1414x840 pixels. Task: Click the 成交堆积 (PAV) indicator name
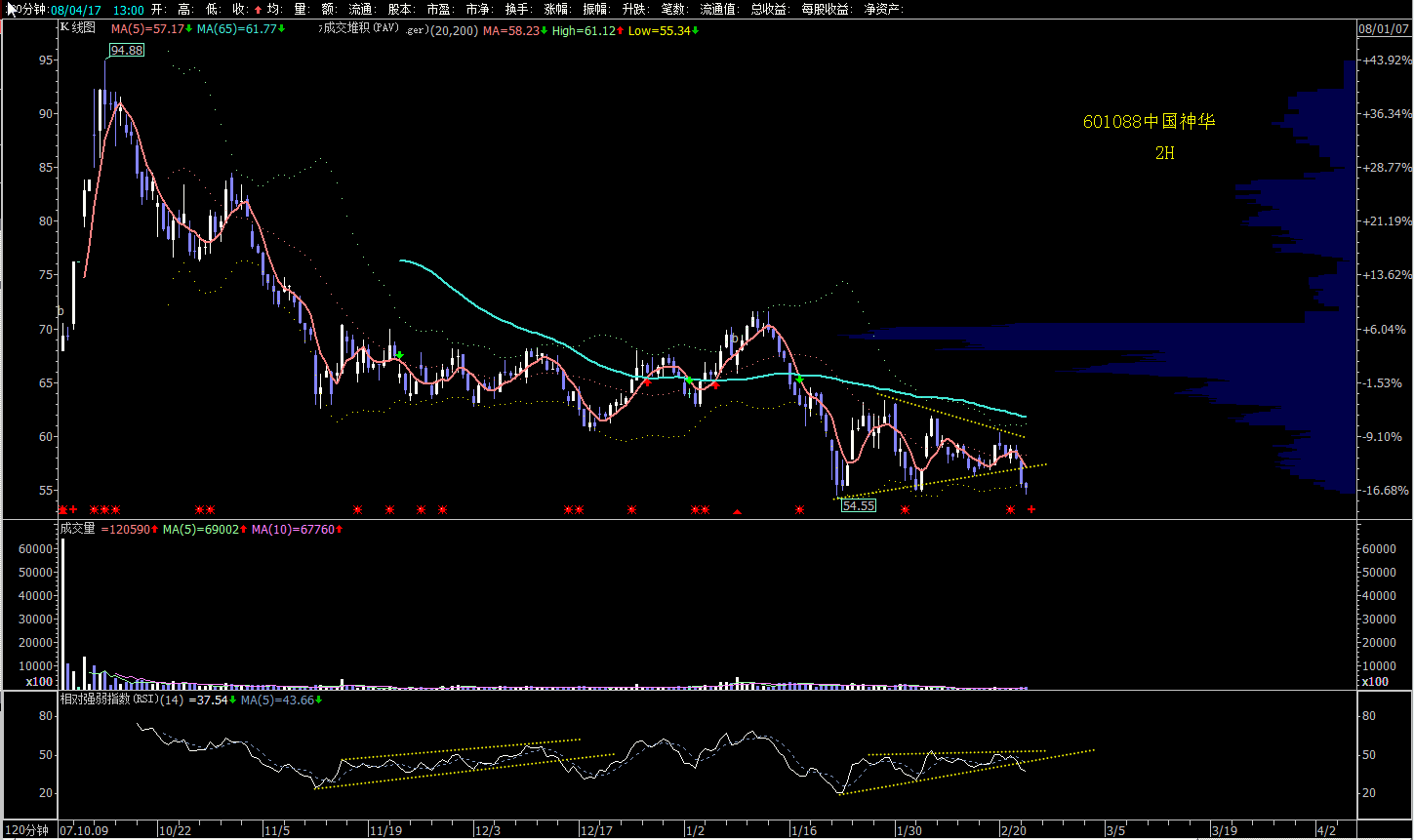359,29
